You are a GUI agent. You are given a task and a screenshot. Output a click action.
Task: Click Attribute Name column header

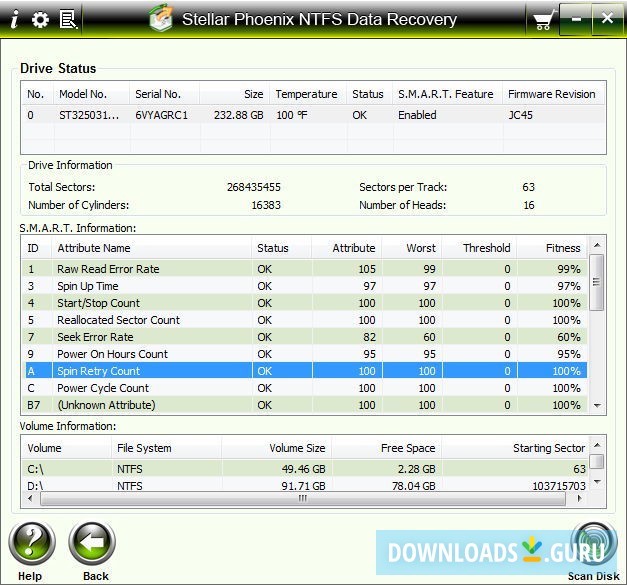(151, 248)
